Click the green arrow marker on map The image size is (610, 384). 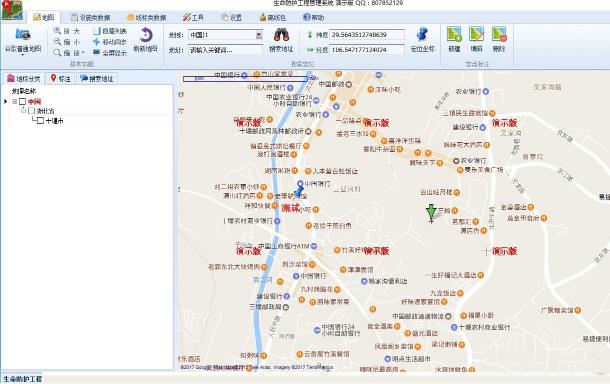tap(431, 213)
